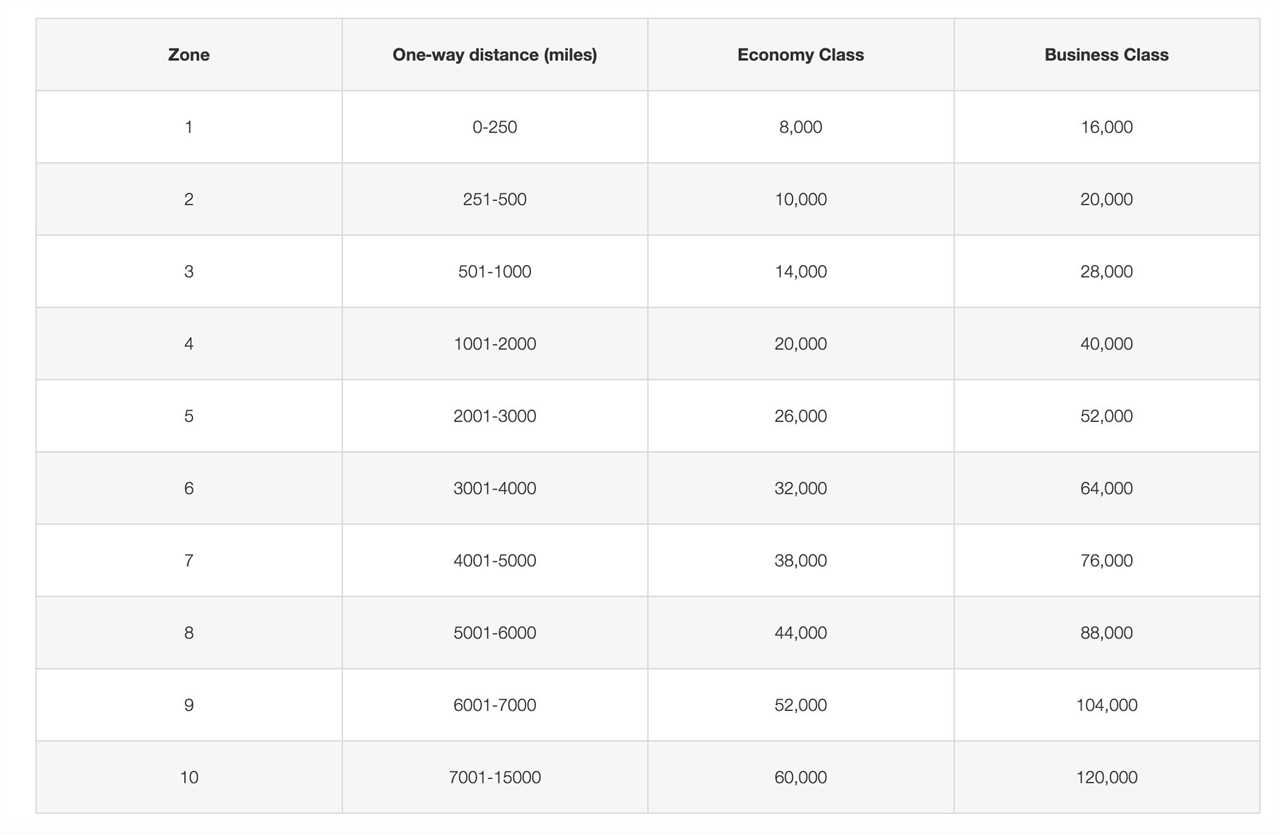Click the Zone column header
Image resolution: width=1280 pixels, height=834 pixels.
[x=189, y=55]
